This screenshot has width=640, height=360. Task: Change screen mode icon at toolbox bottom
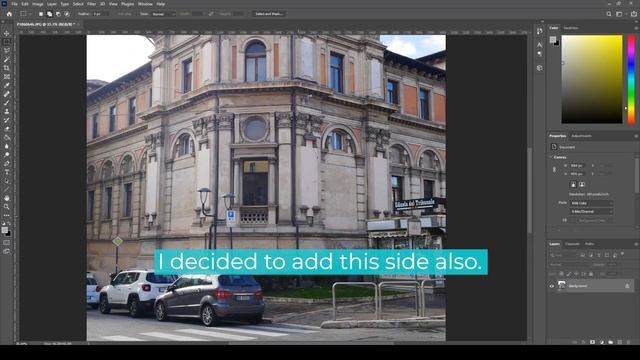[7, 251]
